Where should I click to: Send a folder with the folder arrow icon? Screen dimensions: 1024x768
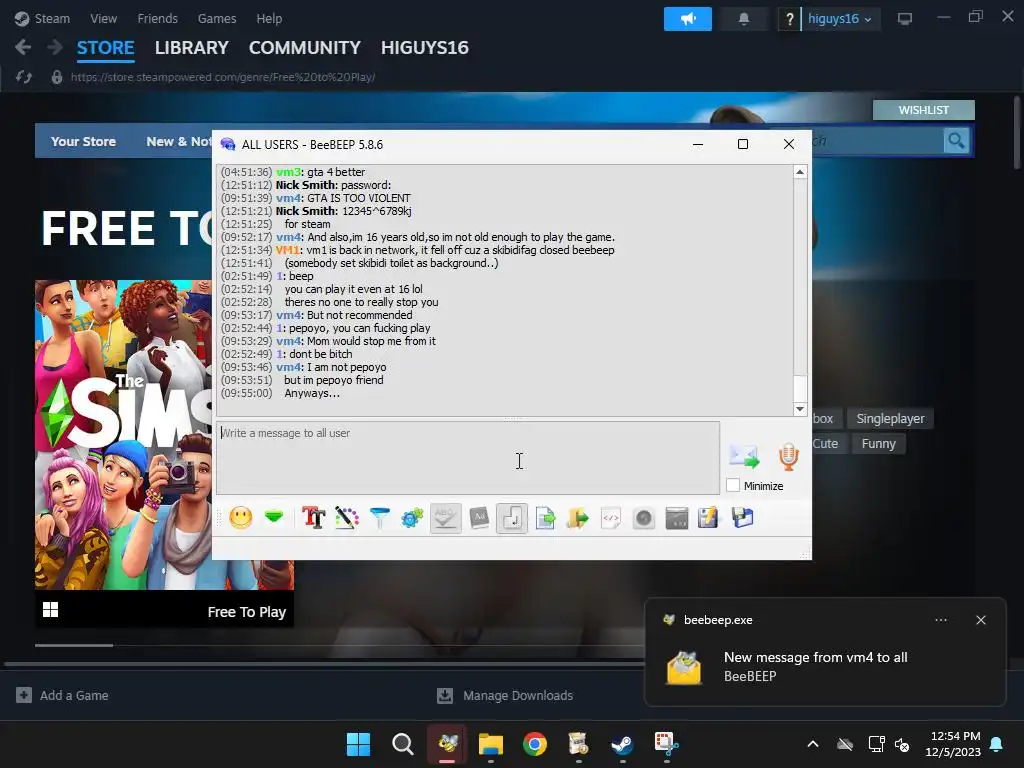pyautogui.click(x=578, y=519)
